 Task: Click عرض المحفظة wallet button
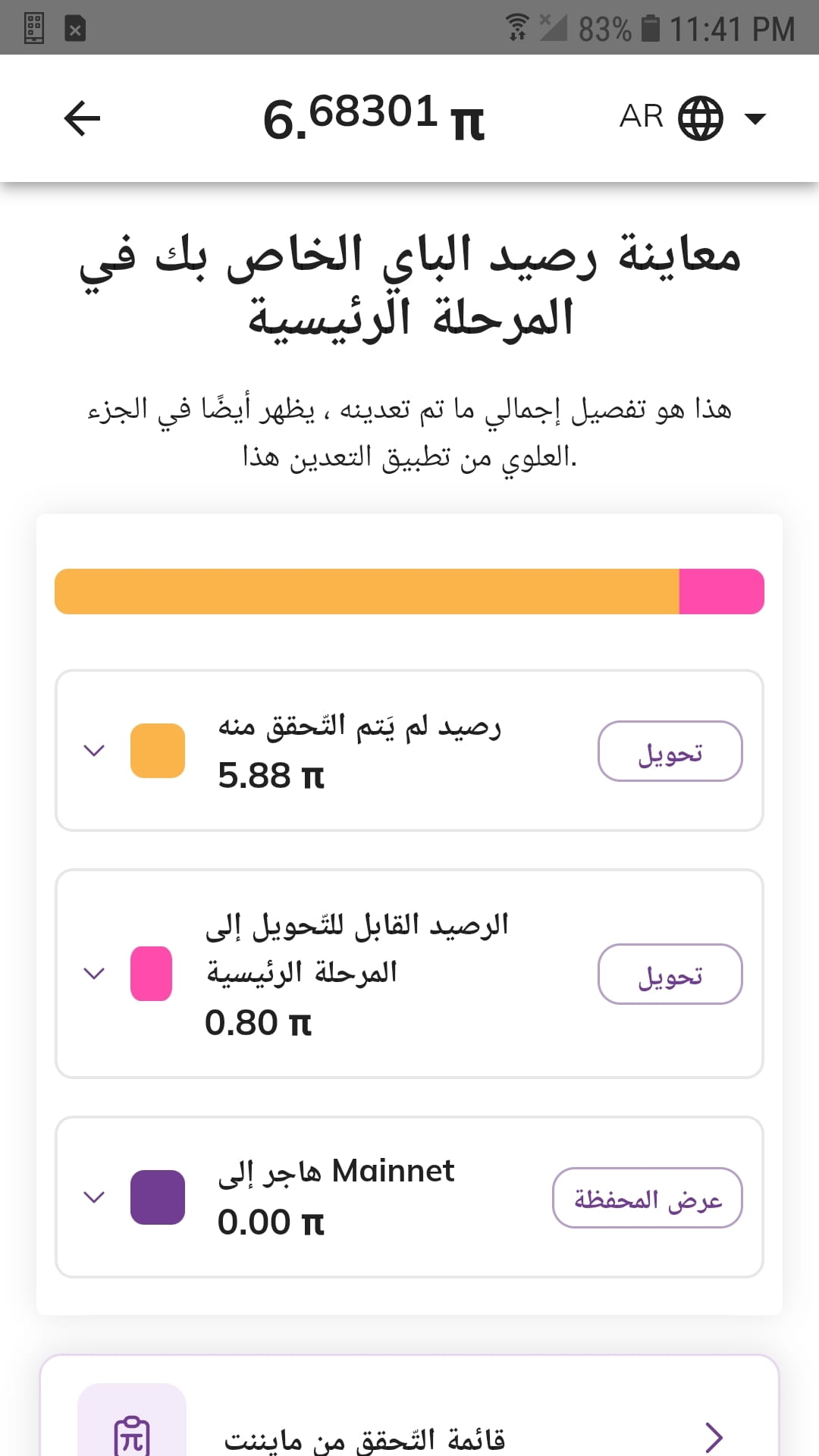[x=647, y=1197]
